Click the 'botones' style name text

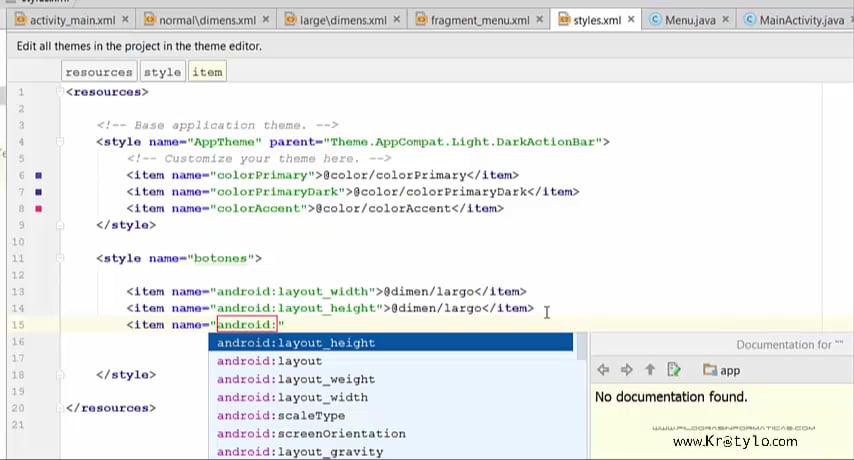tap(221, 259)
